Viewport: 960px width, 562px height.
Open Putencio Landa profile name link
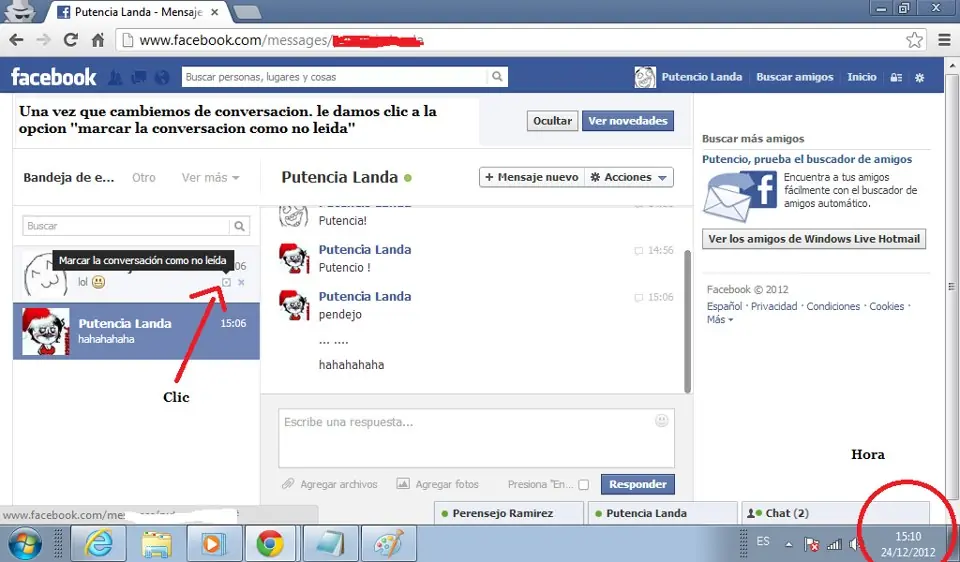[x=702, y=77]
